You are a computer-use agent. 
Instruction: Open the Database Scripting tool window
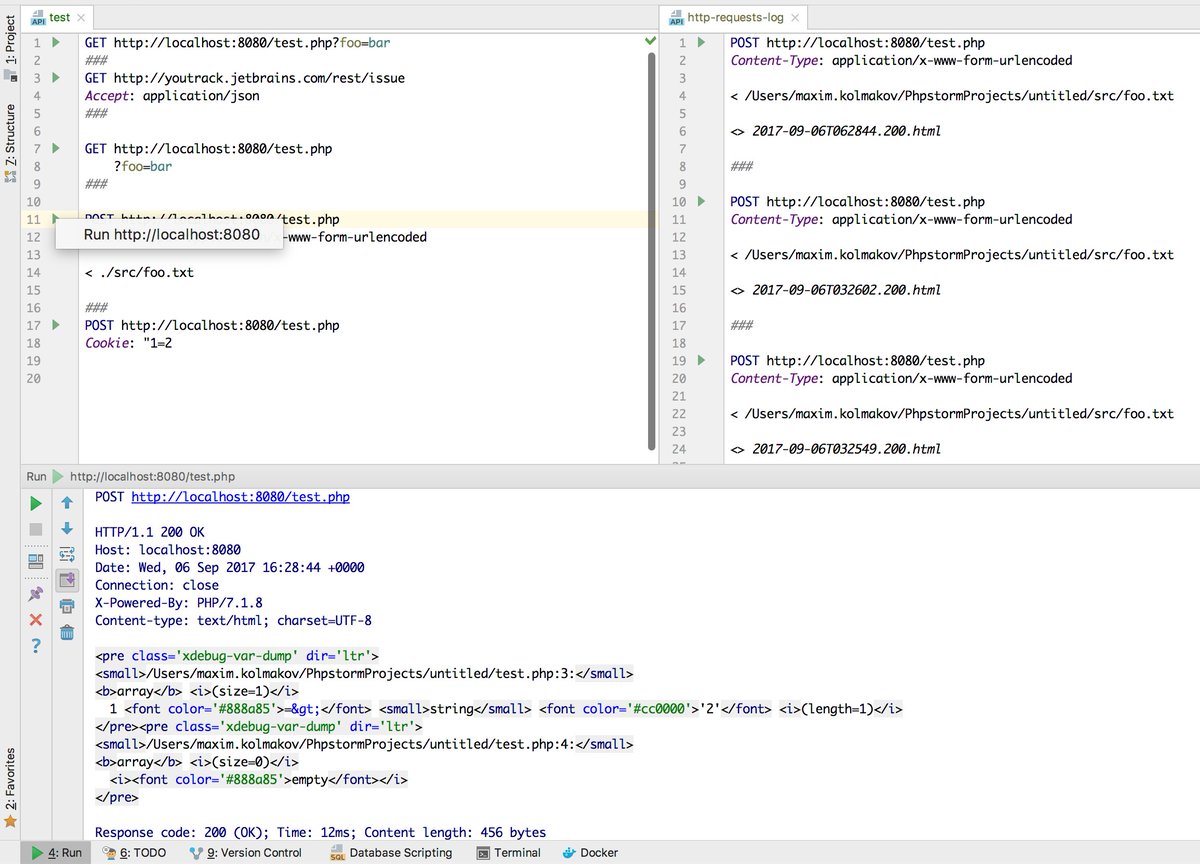point(391,853)
